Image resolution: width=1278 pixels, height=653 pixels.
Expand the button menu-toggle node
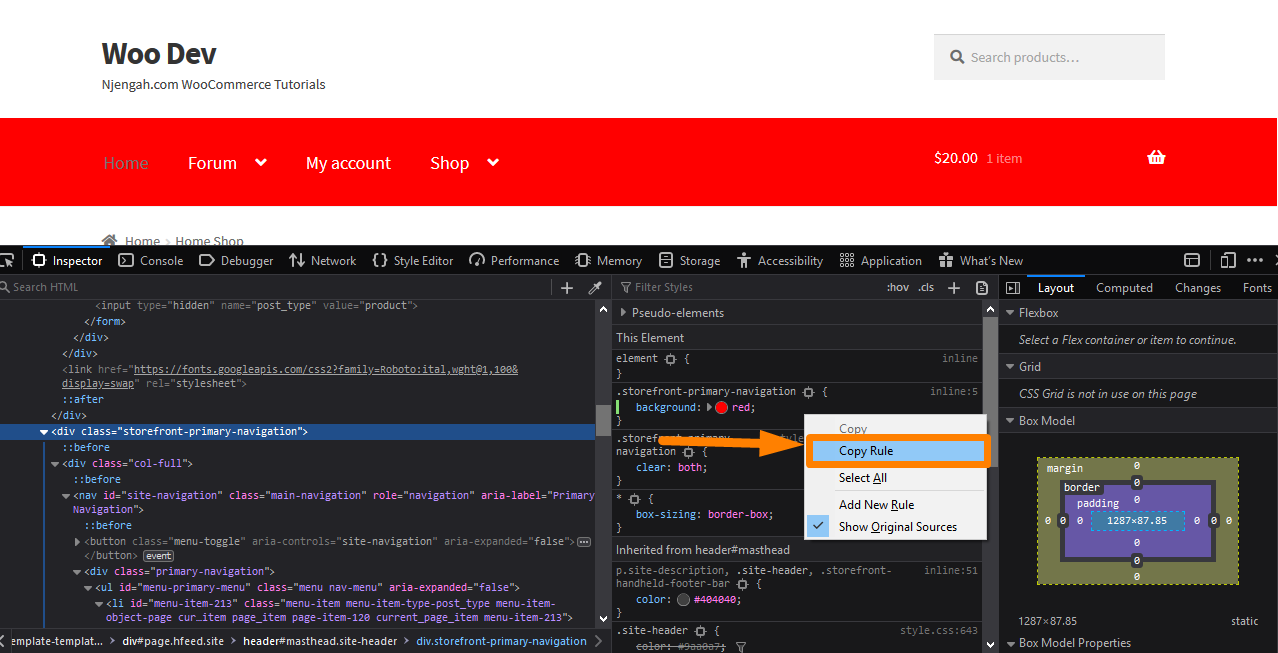point(78,541)
